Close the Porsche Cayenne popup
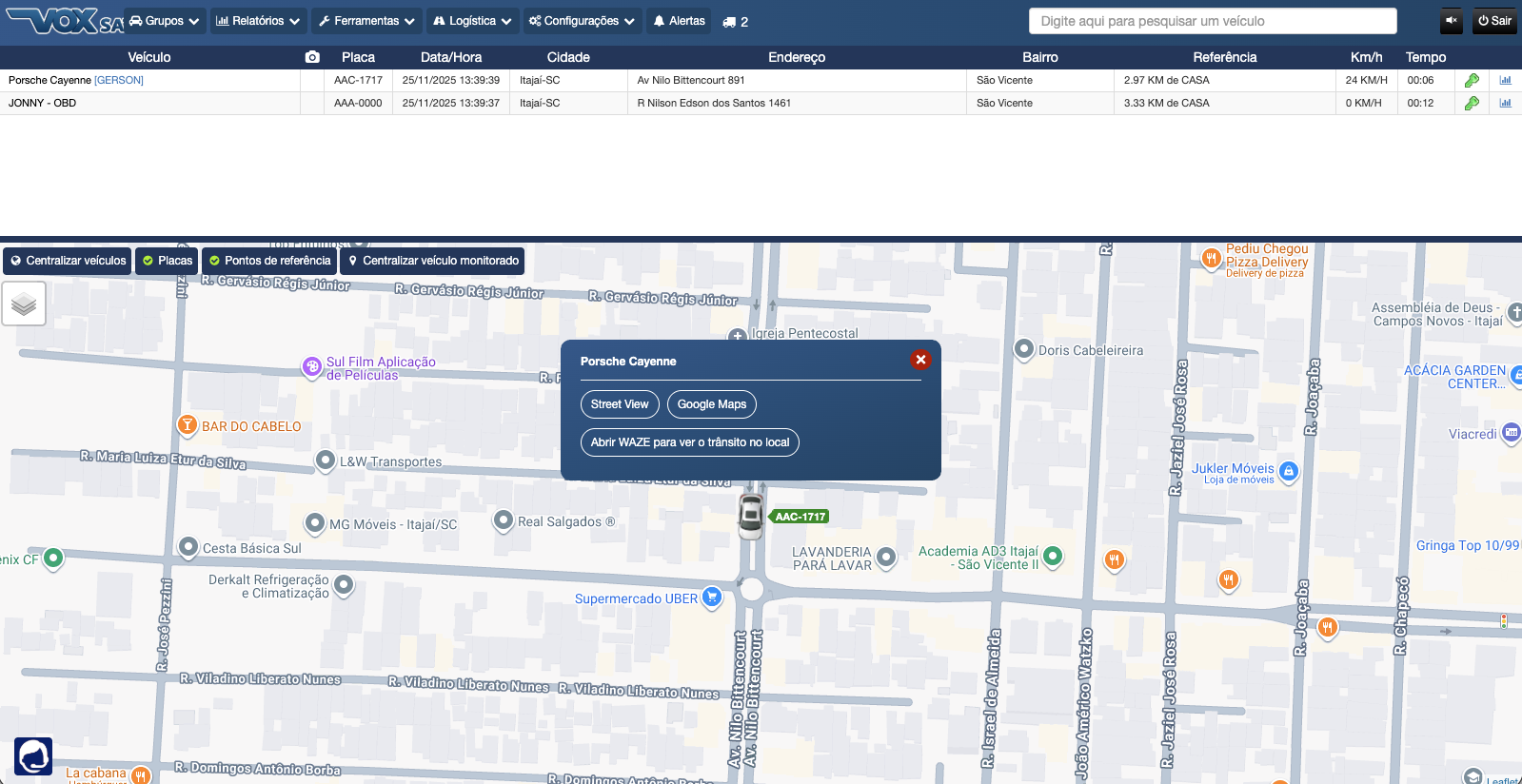The height and width of the screenshot is (784, 1522). coord(919,360)
